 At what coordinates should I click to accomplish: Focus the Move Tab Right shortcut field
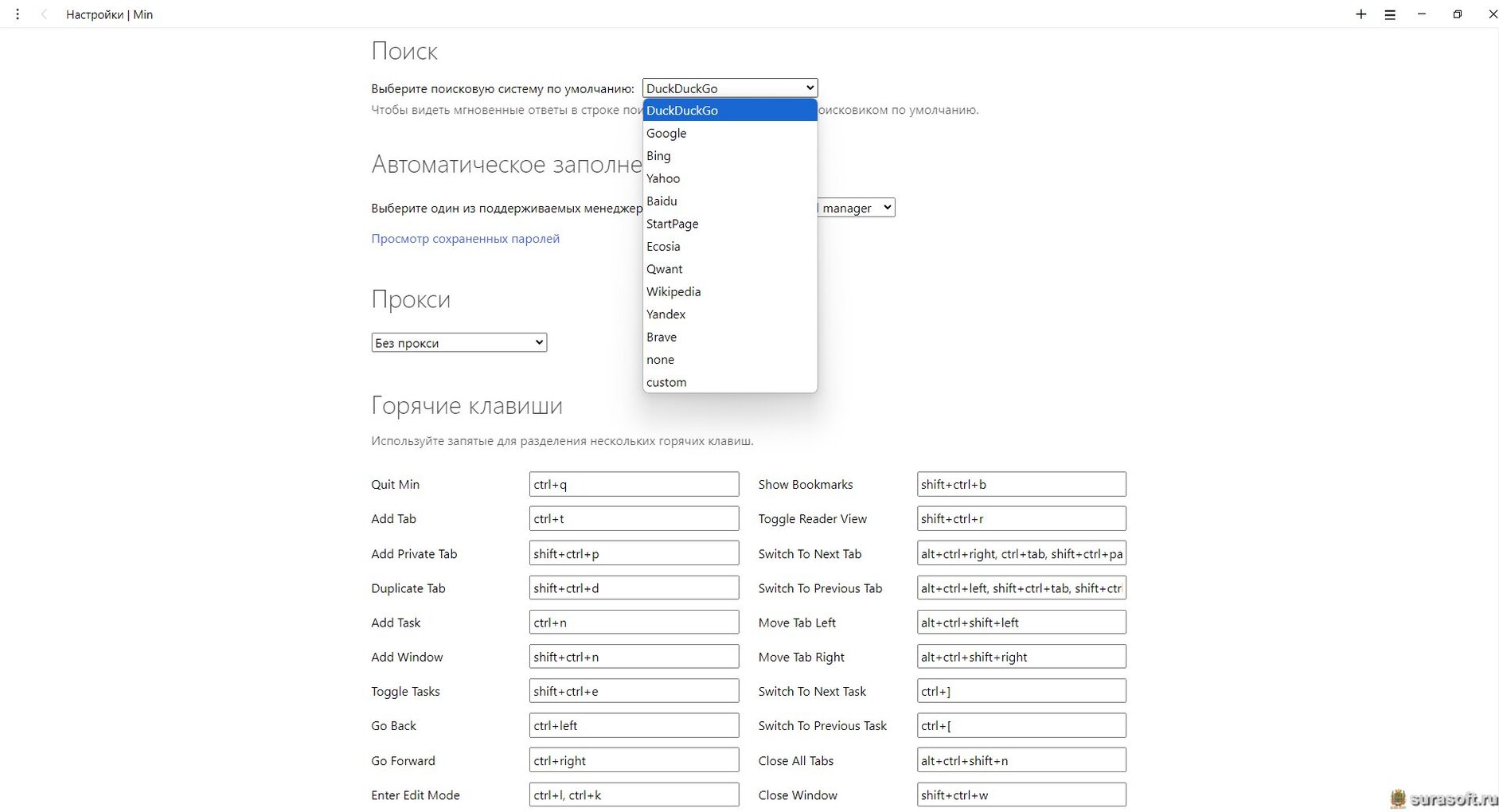1021,657
